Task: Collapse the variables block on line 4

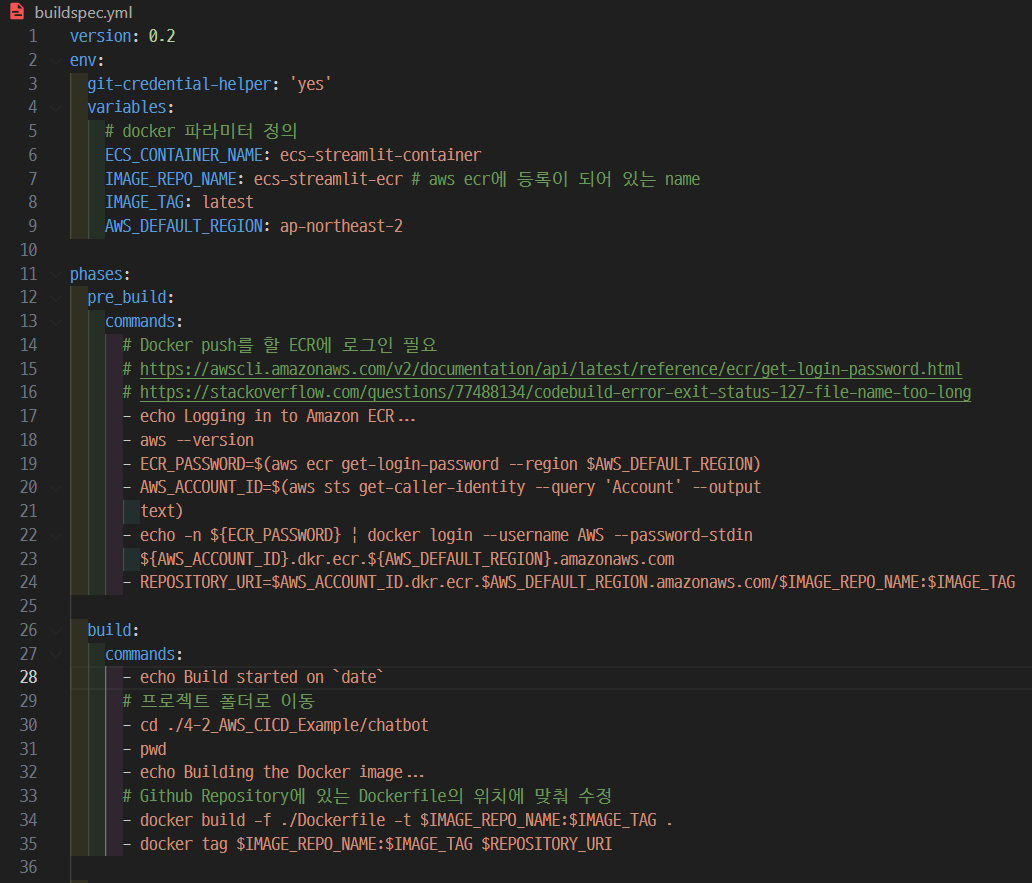Action: coord(56,107)
